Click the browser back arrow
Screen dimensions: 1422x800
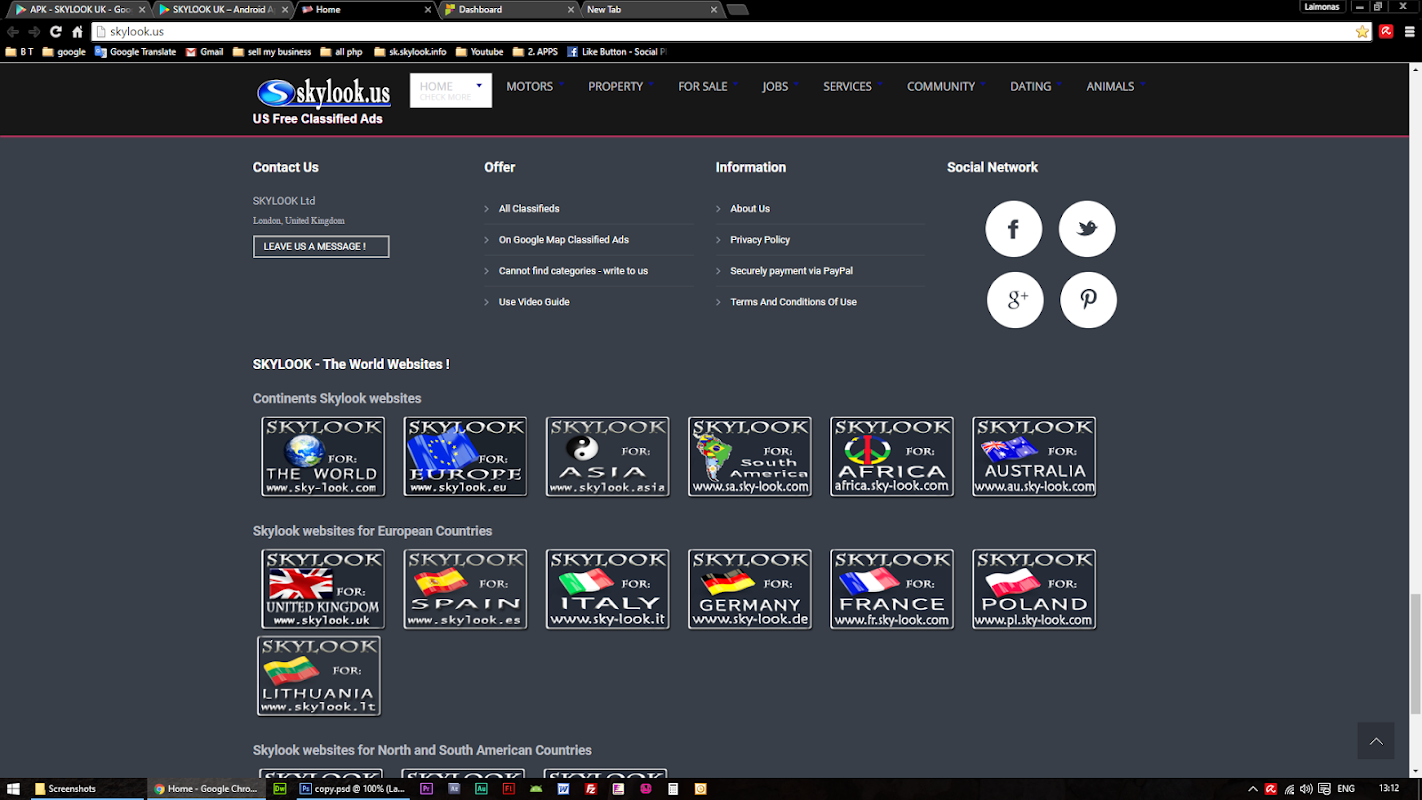point(13,32)
